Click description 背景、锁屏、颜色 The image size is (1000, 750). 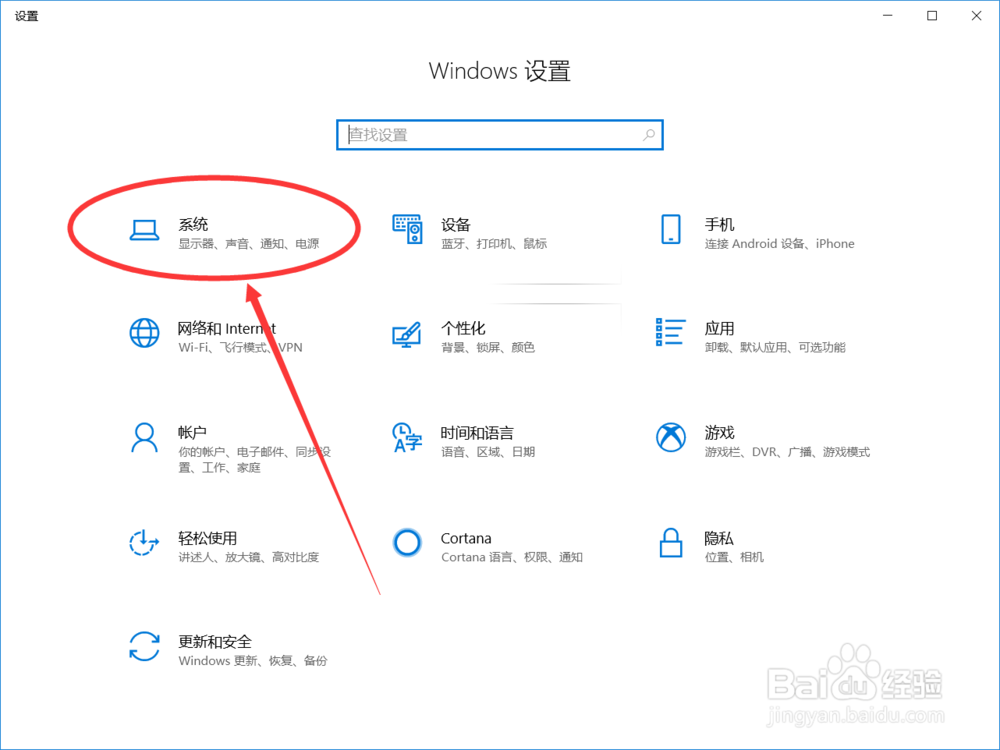click(488, 348)
